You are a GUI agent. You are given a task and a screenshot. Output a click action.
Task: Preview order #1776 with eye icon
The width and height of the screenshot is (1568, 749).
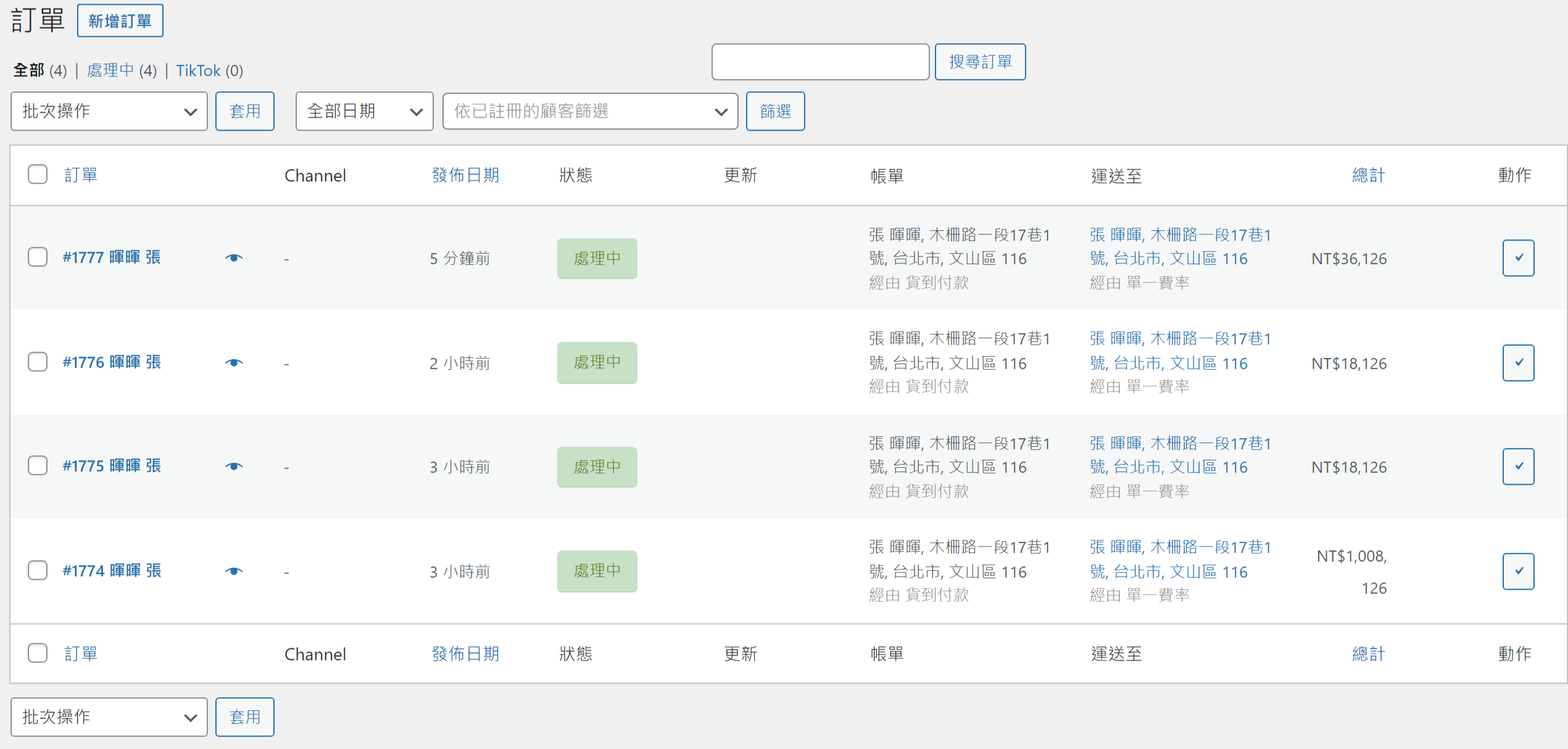[233, 363]
